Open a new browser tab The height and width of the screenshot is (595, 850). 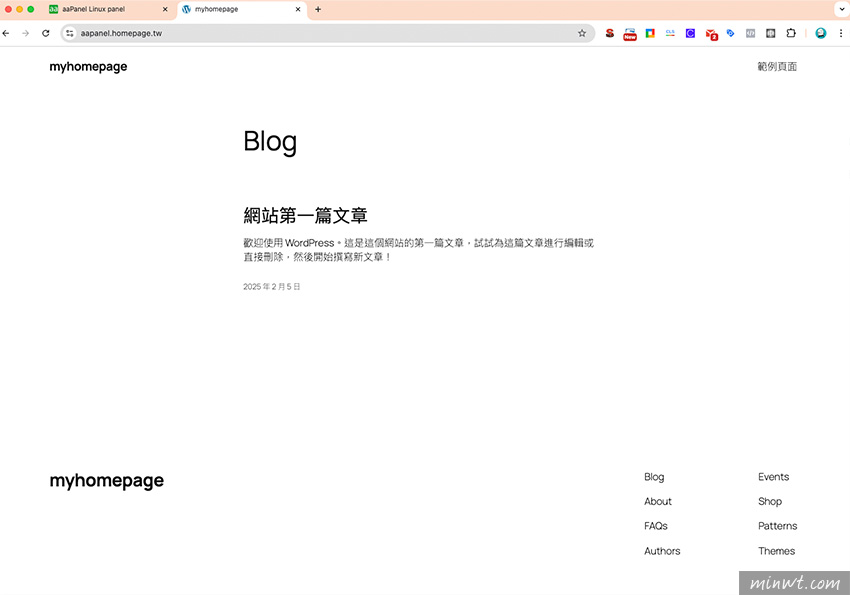pos(318,9)
